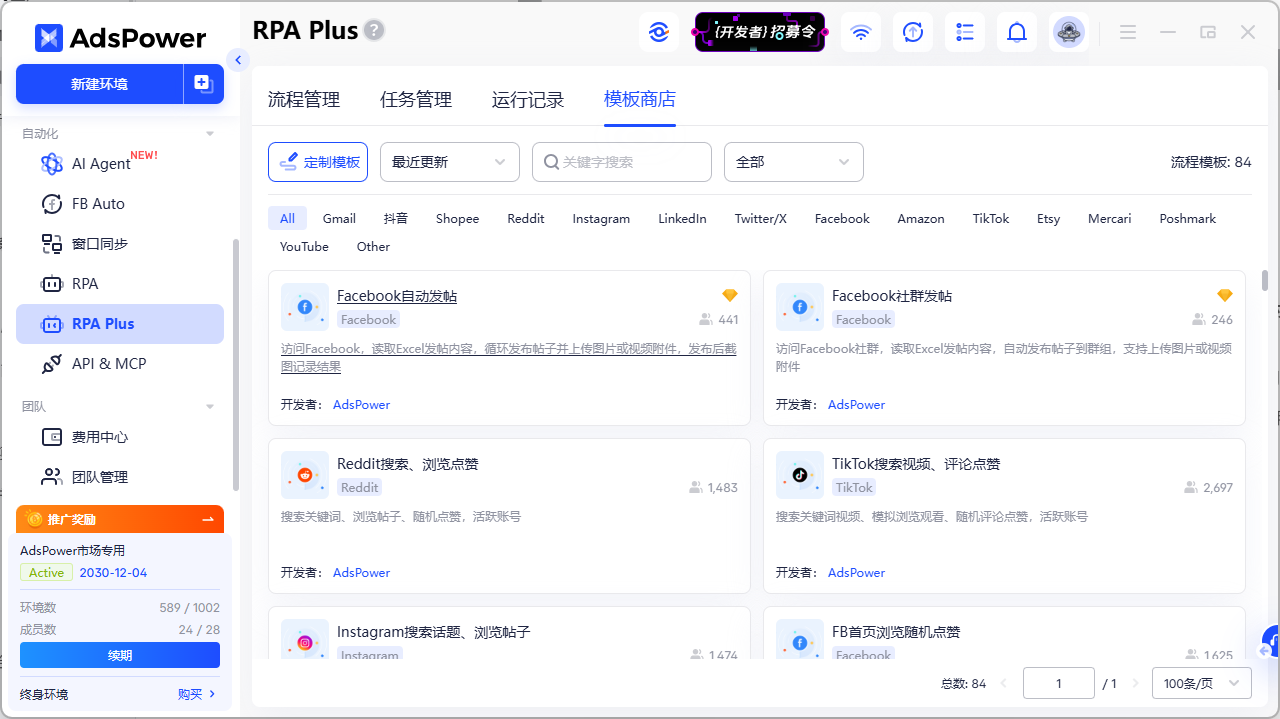The height and width of the screenshot is (719, 1280).
Task: Open the 最近更新 sort dropdown
Action: pos(450,162)
